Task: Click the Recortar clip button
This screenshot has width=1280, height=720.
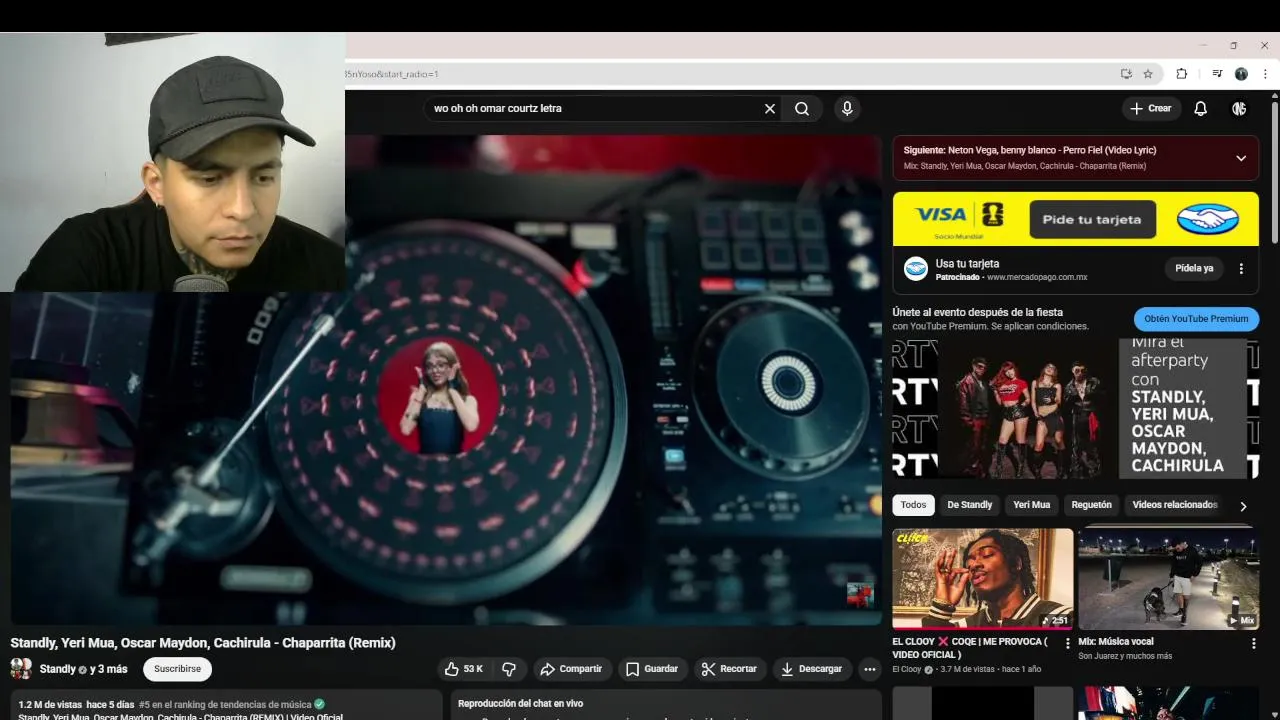Action: (729, 669)
